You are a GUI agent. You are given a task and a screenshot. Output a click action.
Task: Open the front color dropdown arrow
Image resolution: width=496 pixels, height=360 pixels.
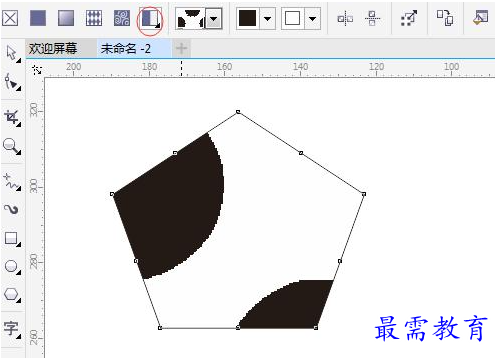click(x=267, y=19)
